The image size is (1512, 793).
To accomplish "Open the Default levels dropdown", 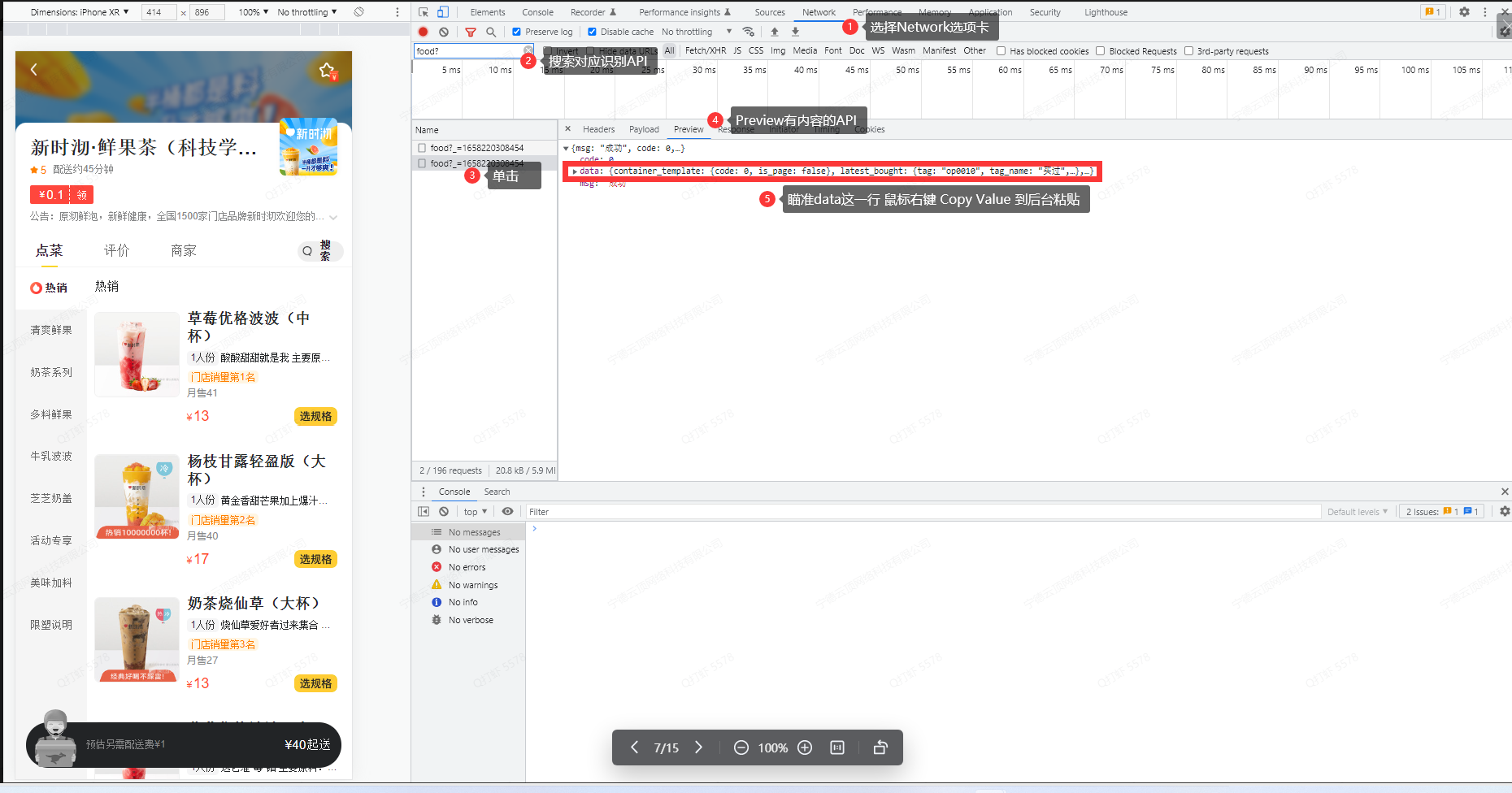I will 1358,511.
